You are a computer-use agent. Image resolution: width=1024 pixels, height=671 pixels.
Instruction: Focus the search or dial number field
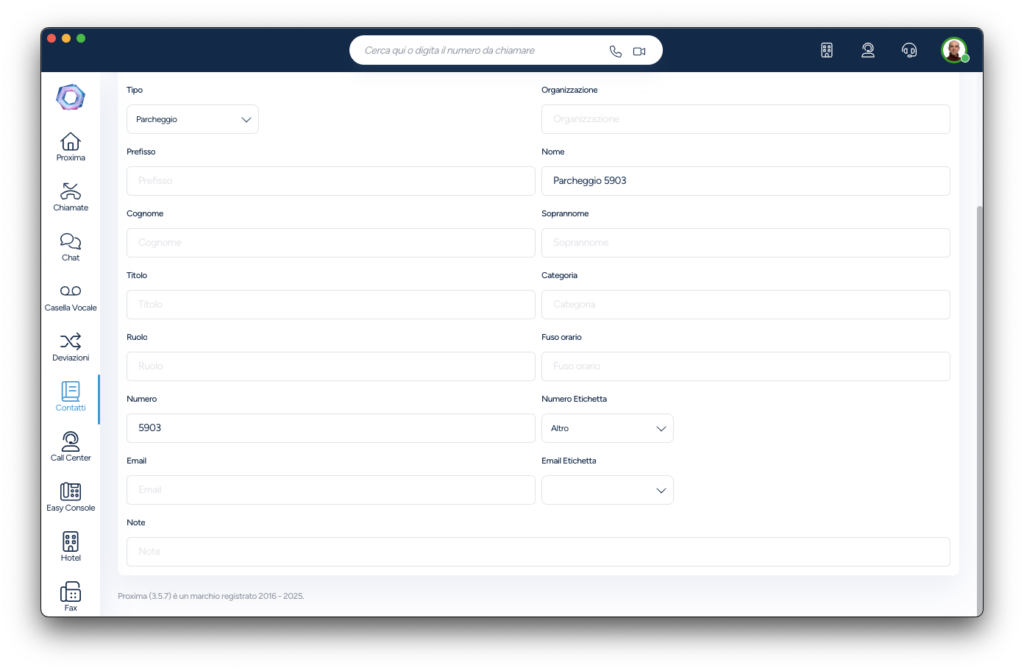pyautogui.click(x=480, y=50)
